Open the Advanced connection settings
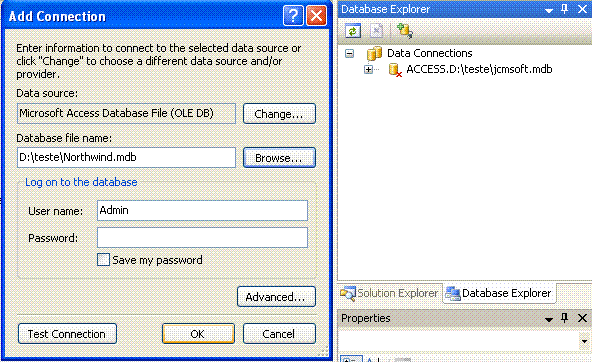 tap(276, 297)
